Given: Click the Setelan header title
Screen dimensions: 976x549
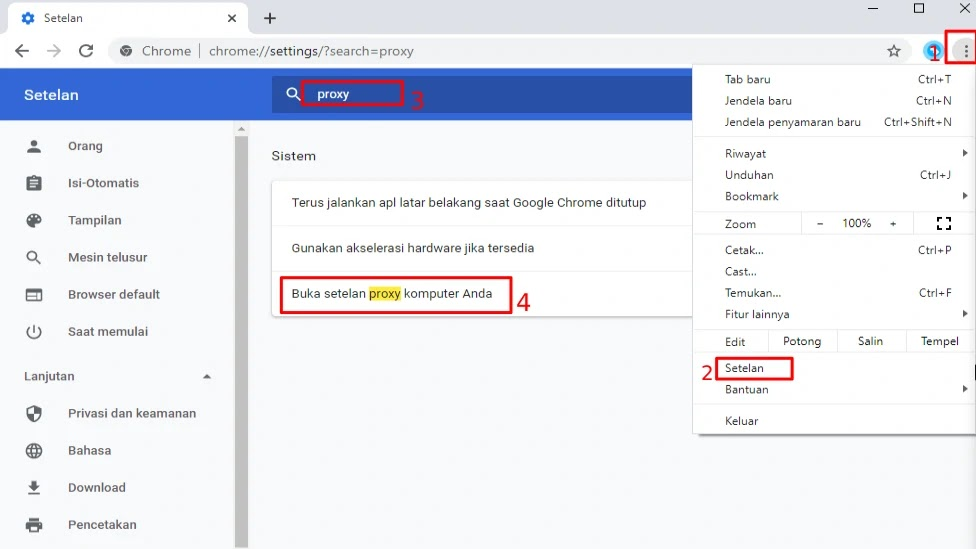Looking at the screenshot, I should click(51, 95).
